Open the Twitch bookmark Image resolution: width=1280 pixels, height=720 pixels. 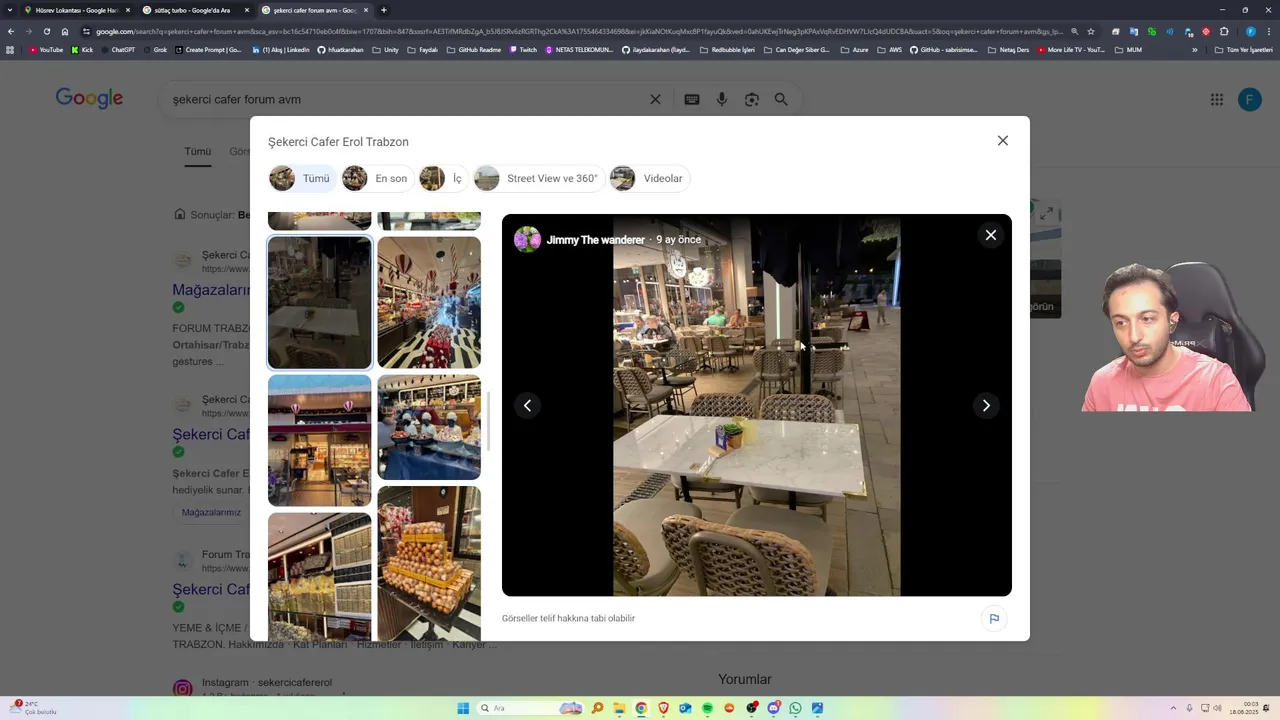point(523,49)
